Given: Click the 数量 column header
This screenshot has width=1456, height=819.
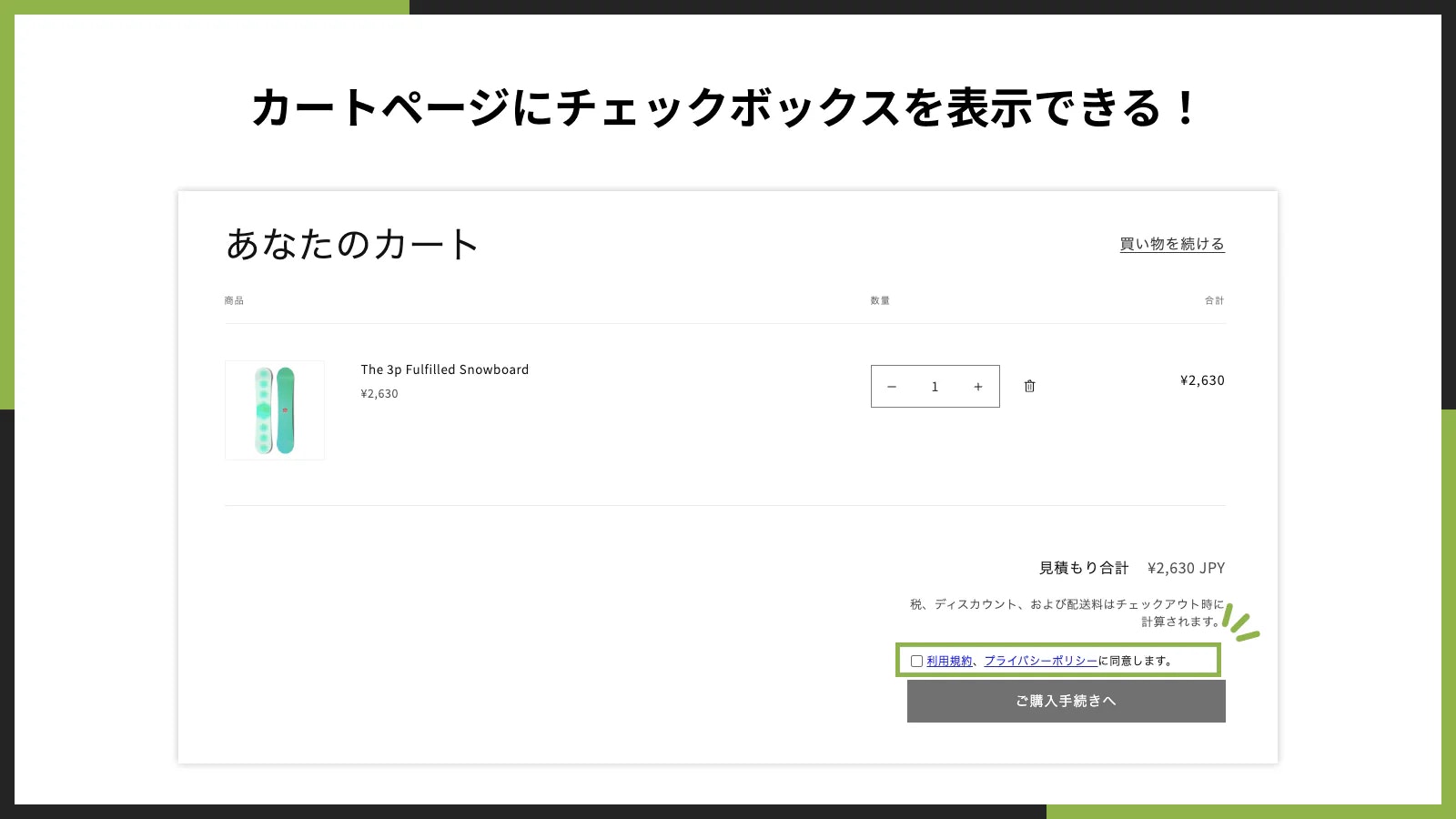Looking at the screenshot, I should coord(881,300).
